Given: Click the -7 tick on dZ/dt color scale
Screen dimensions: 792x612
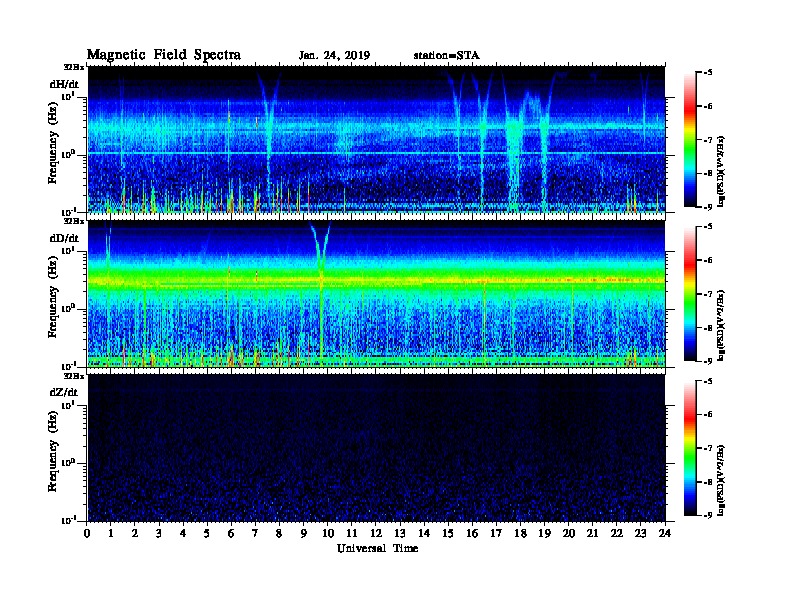Looking at the screenshot, I should click(x=708, y=448).
